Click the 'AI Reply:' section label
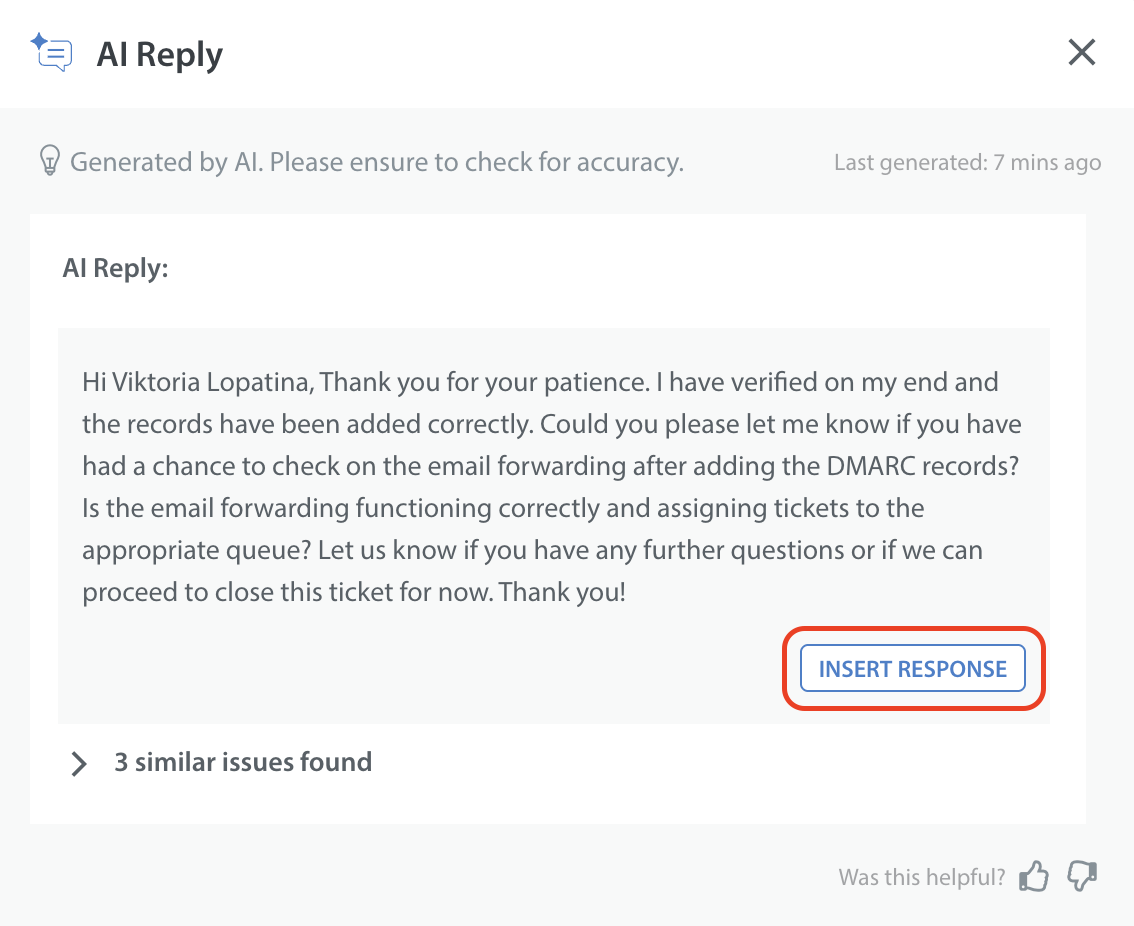Viewport: 1134px width, 926px height. [x=115, y=269]
